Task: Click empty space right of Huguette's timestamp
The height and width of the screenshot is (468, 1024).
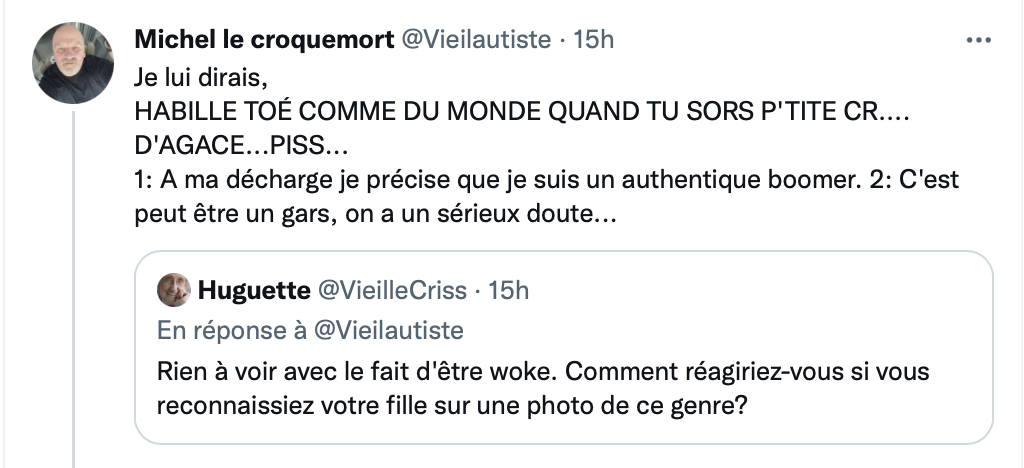Action: click(750, 291)
